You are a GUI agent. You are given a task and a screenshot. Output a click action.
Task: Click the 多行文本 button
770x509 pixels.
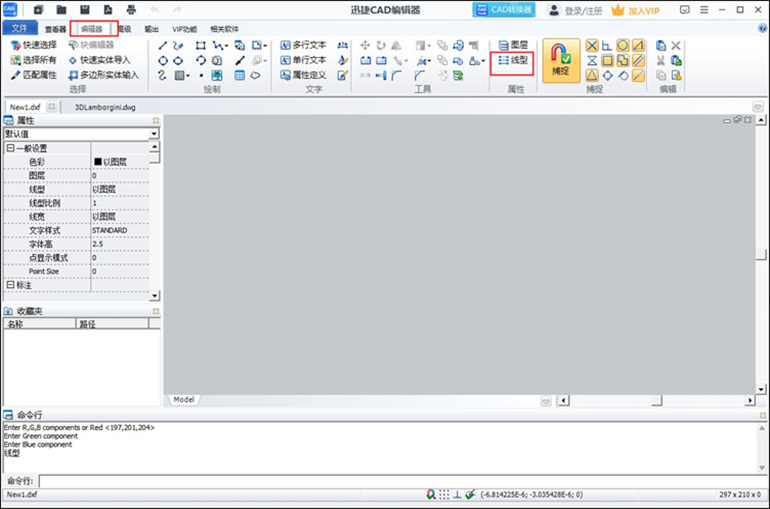[303, 45]
